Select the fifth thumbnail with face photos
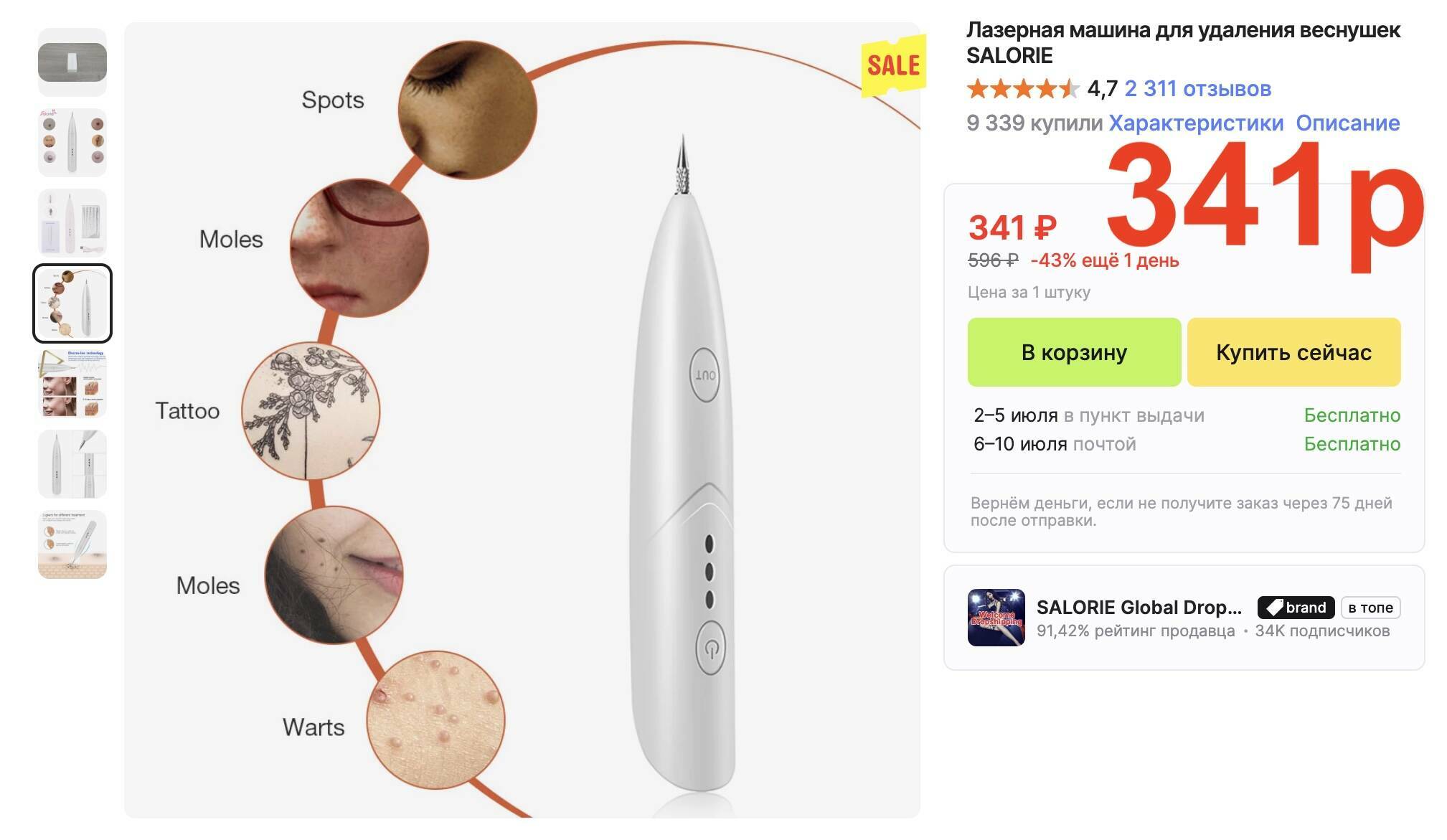The height and width of the screenshot is (840, 1447). (72, 384)
